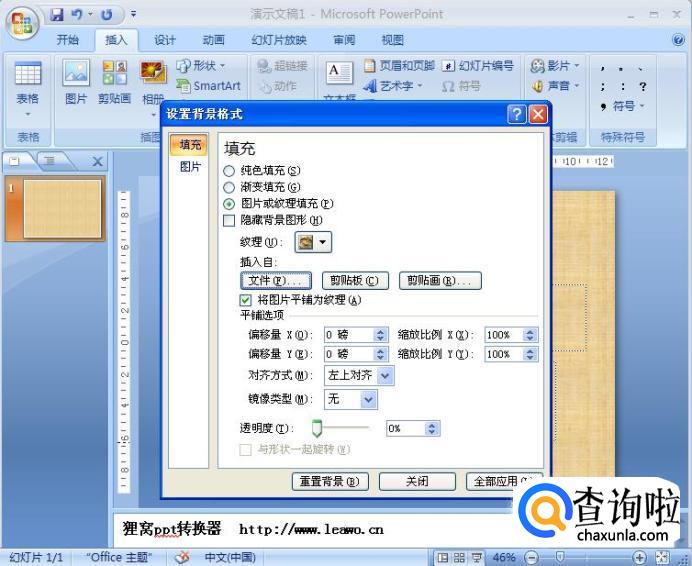Image resolution: width=692 pixels, height=566 pixels.
Task: Open the 审阅 (Review) ribbon tab
Action: coord(344,40)
